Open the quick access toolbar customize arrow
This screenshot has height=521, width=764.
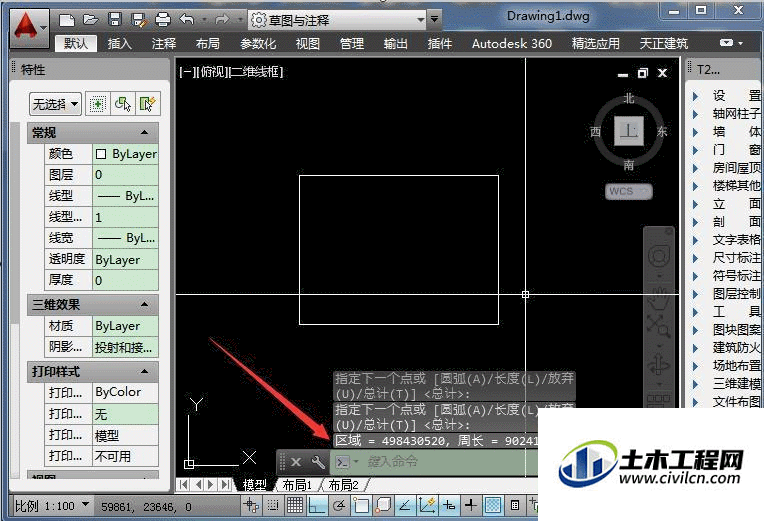(434, 19)
